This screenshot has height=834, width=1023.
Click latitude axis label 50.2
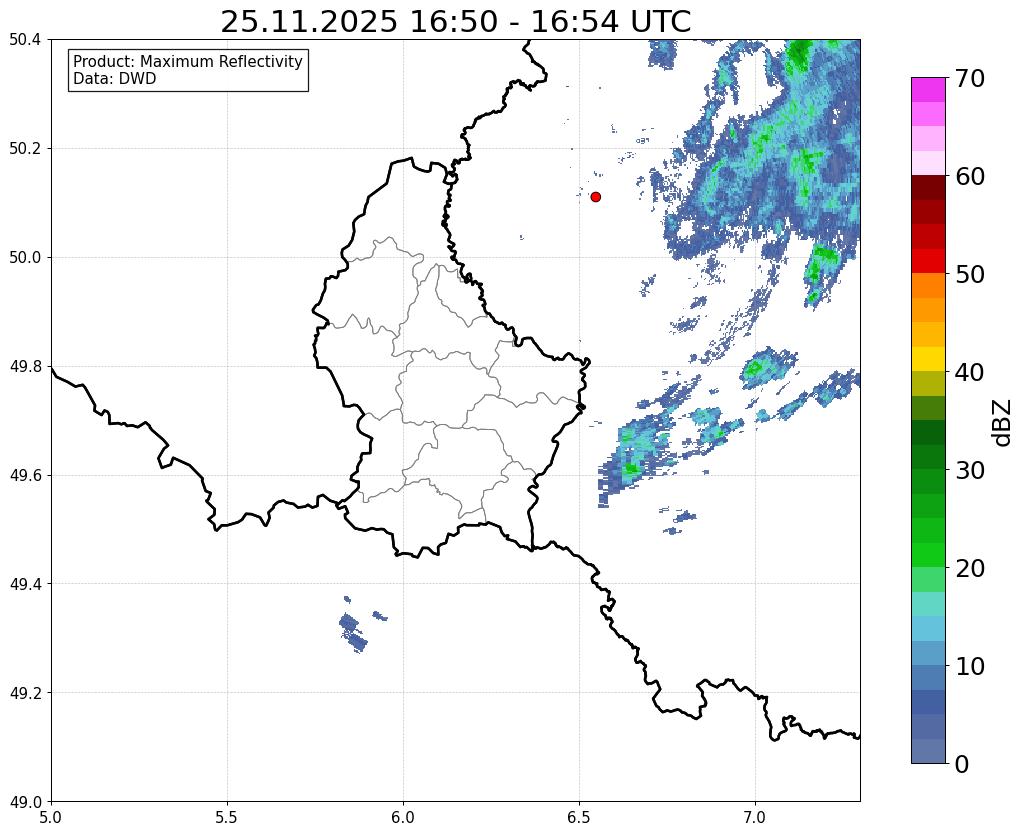(x=25, y=149)
